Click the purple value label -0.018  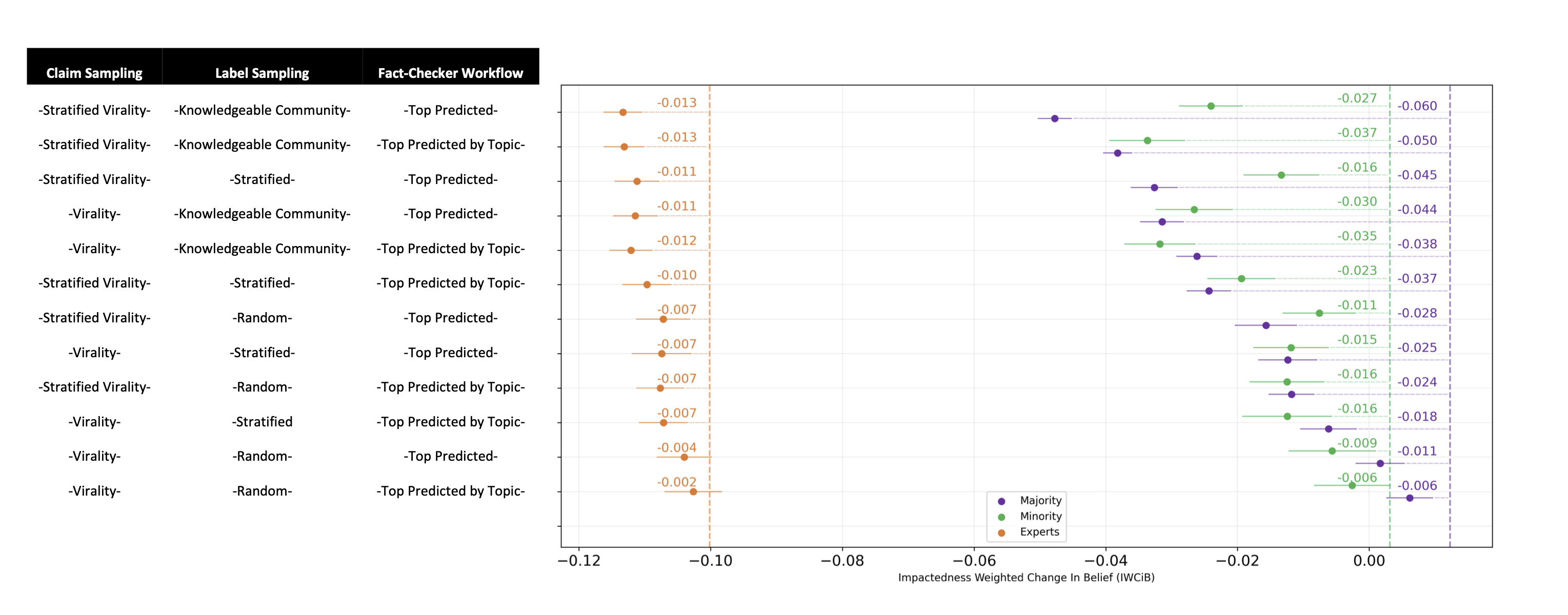point(1417,417)
